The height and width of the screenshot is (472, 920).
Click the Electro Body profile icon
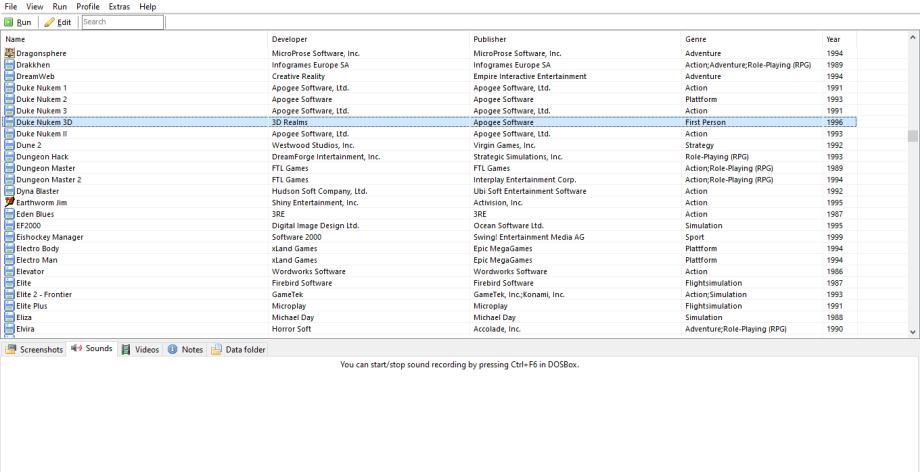pos(9,248)
